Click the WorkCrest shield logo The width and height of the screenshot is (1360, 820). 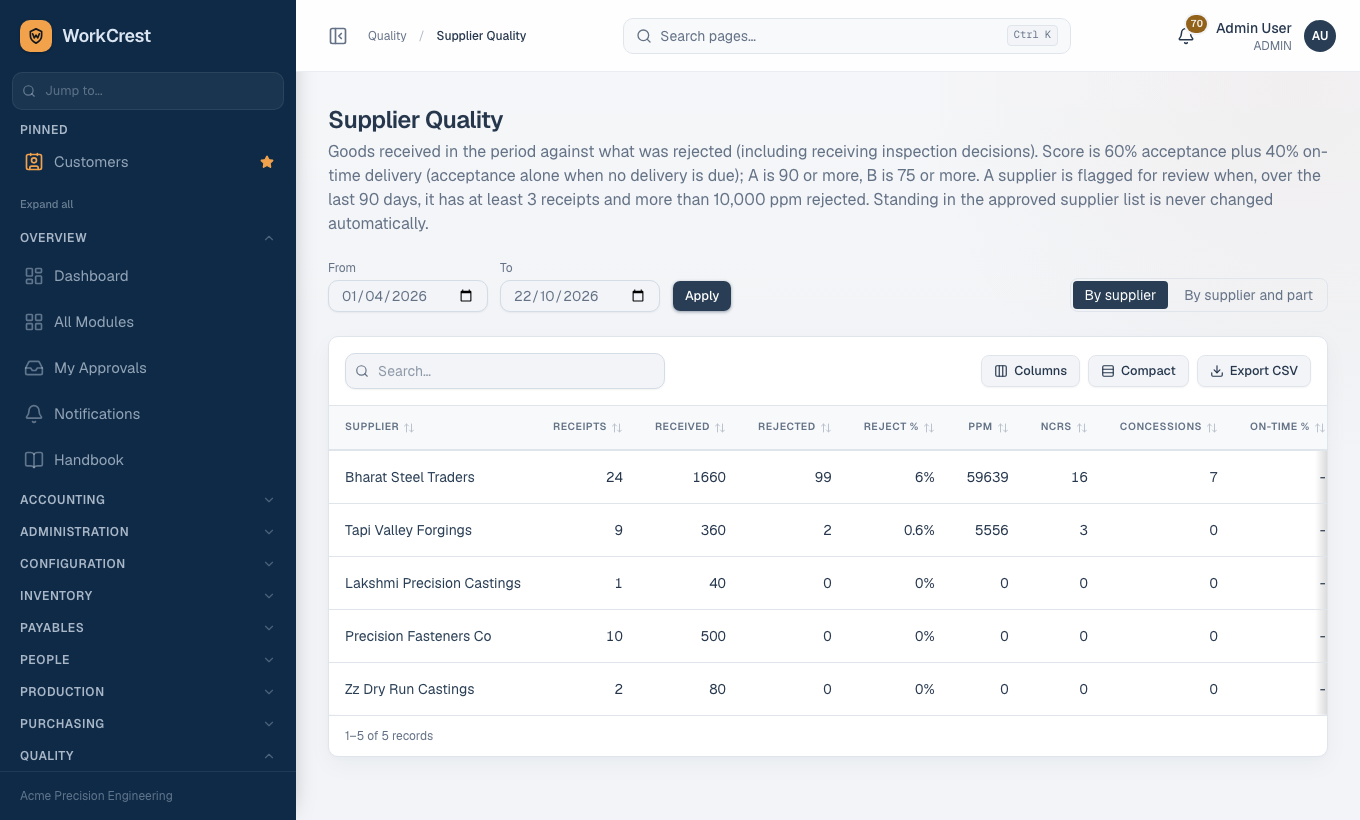click(36, 36)
